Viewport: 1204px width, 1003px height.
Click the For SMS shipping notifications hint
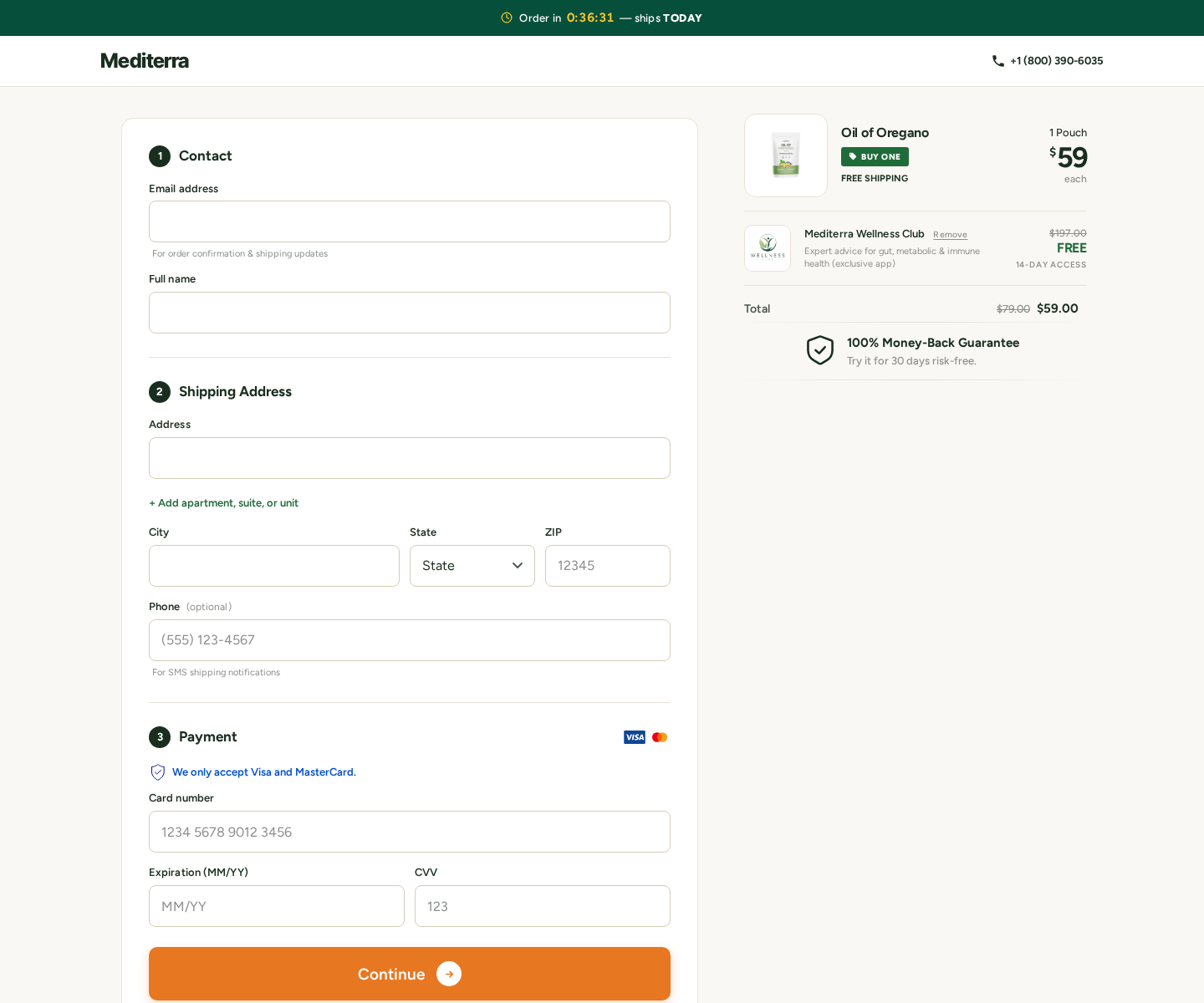point(216,673)
